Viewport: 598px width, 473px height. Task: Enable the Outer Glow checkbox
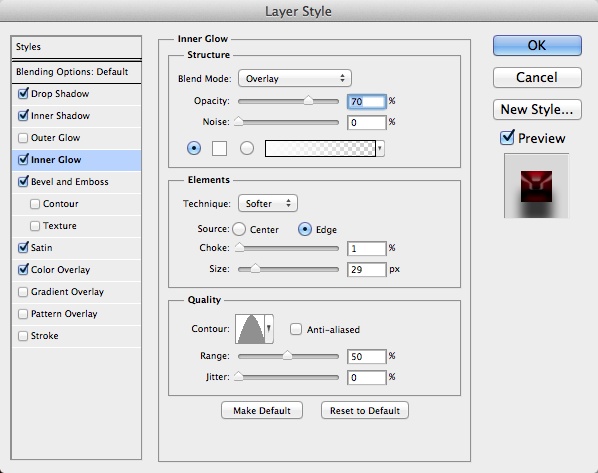[23, 138]
